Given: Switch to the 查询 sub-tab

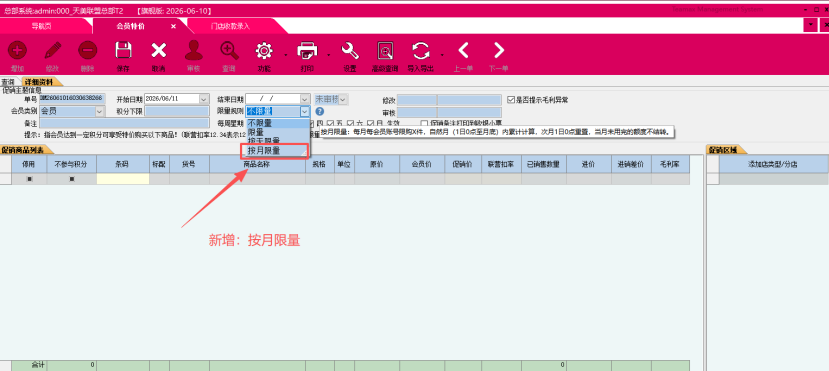Looking at the screenshot, I should click(x=8, y=82).
